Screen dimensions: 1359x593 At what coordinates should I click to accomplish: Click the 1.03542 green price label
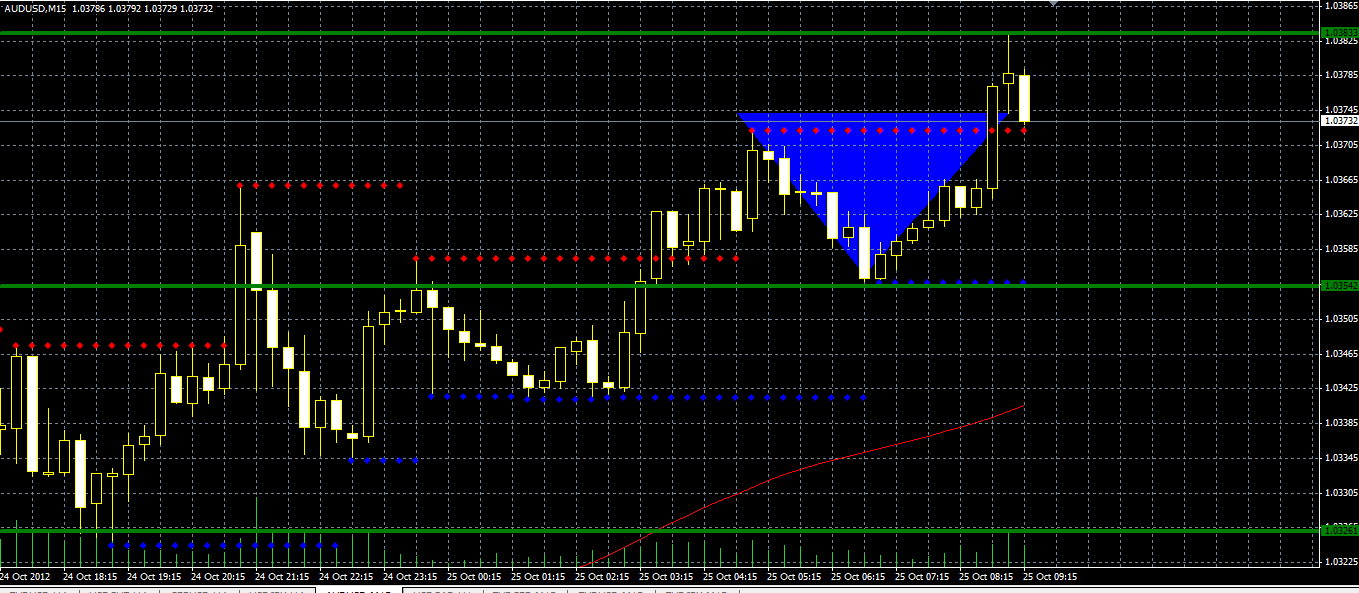[1340, 286]
